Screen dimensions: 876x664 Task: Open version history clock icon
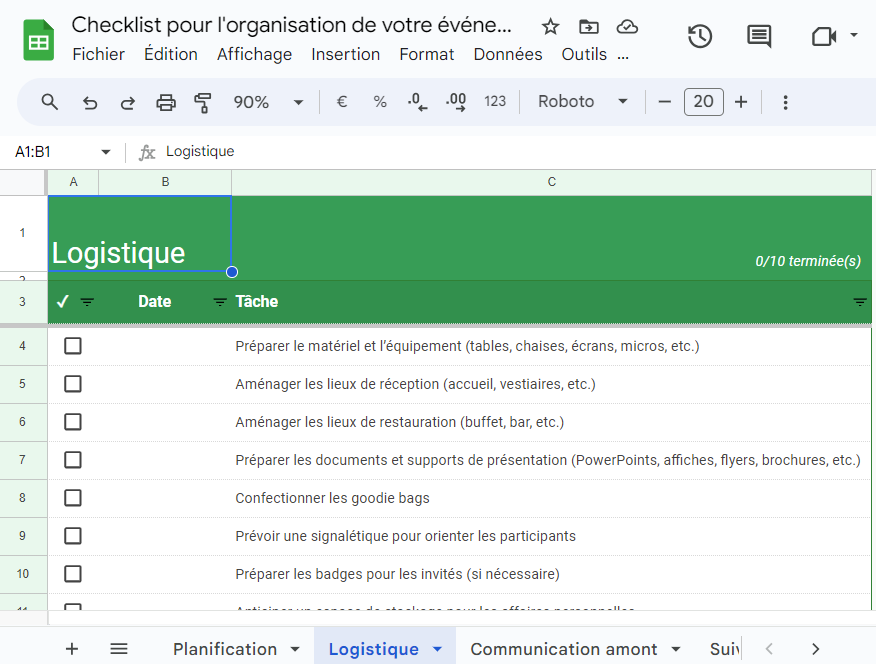pyautogui.click(x=700, y=37)
